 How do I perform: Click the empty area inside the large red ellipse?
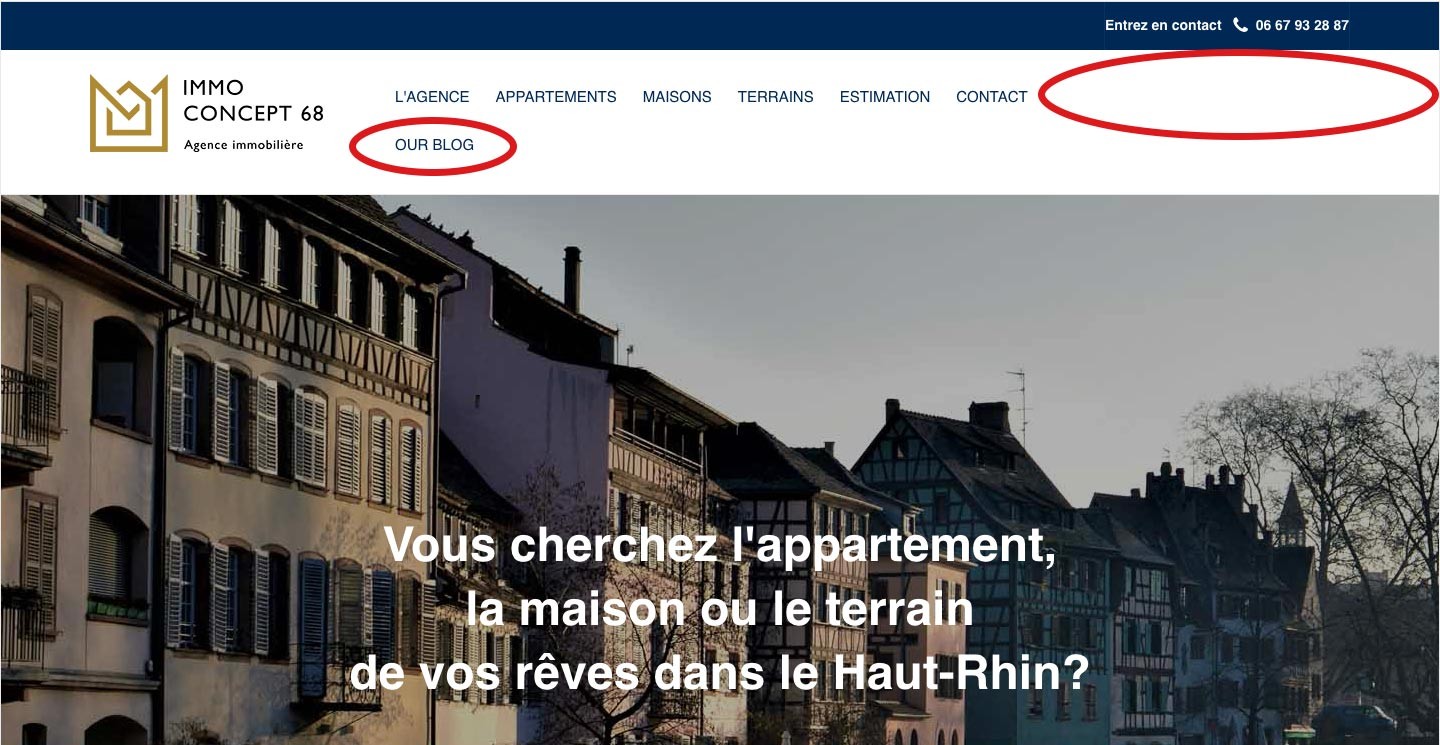(1240, 93)
